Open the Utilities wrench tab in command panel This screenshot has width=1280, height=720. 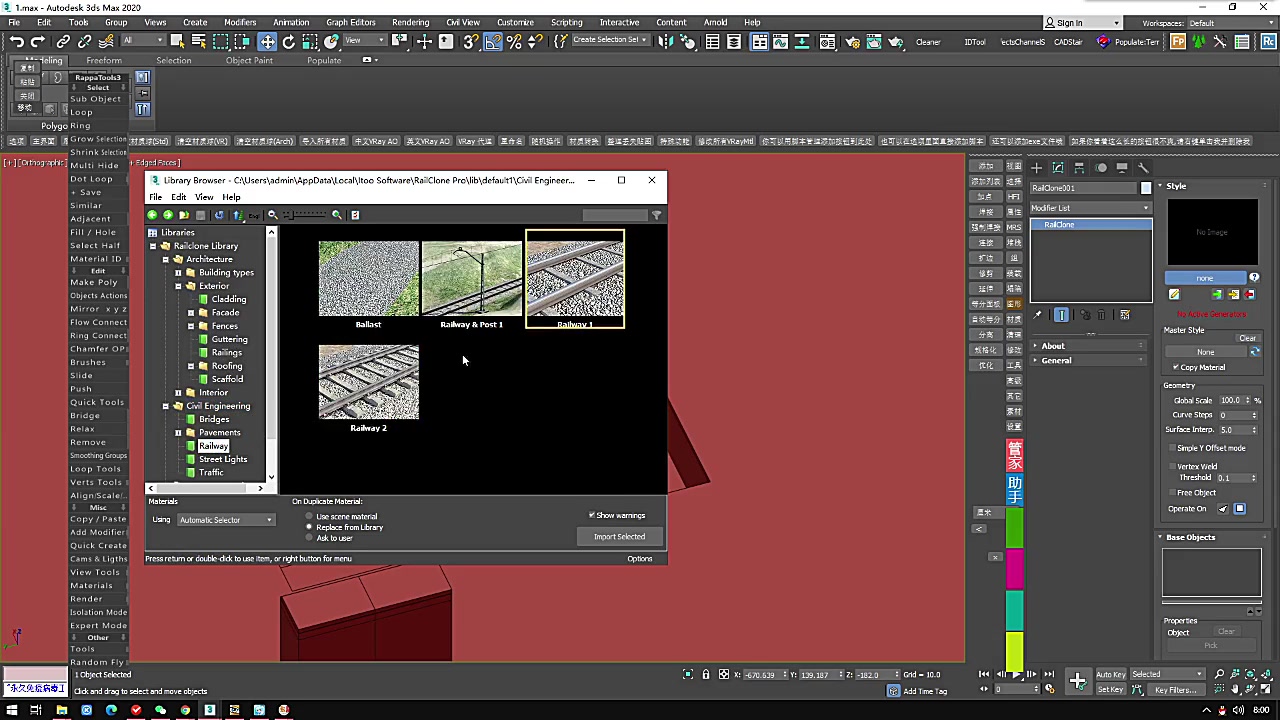tap(1144, 168)
